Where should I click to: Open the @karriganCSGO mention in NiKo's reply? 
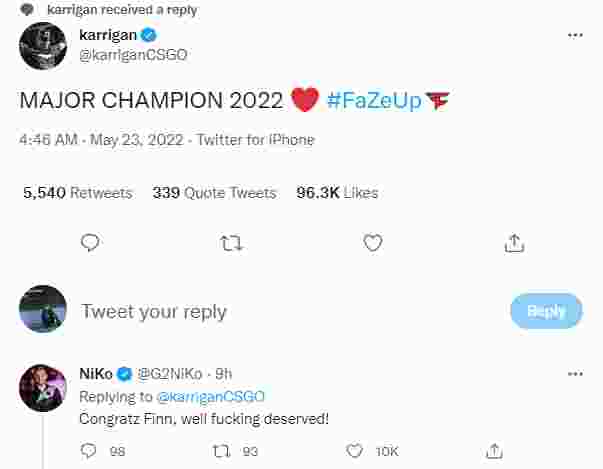[x=211, y=396]
